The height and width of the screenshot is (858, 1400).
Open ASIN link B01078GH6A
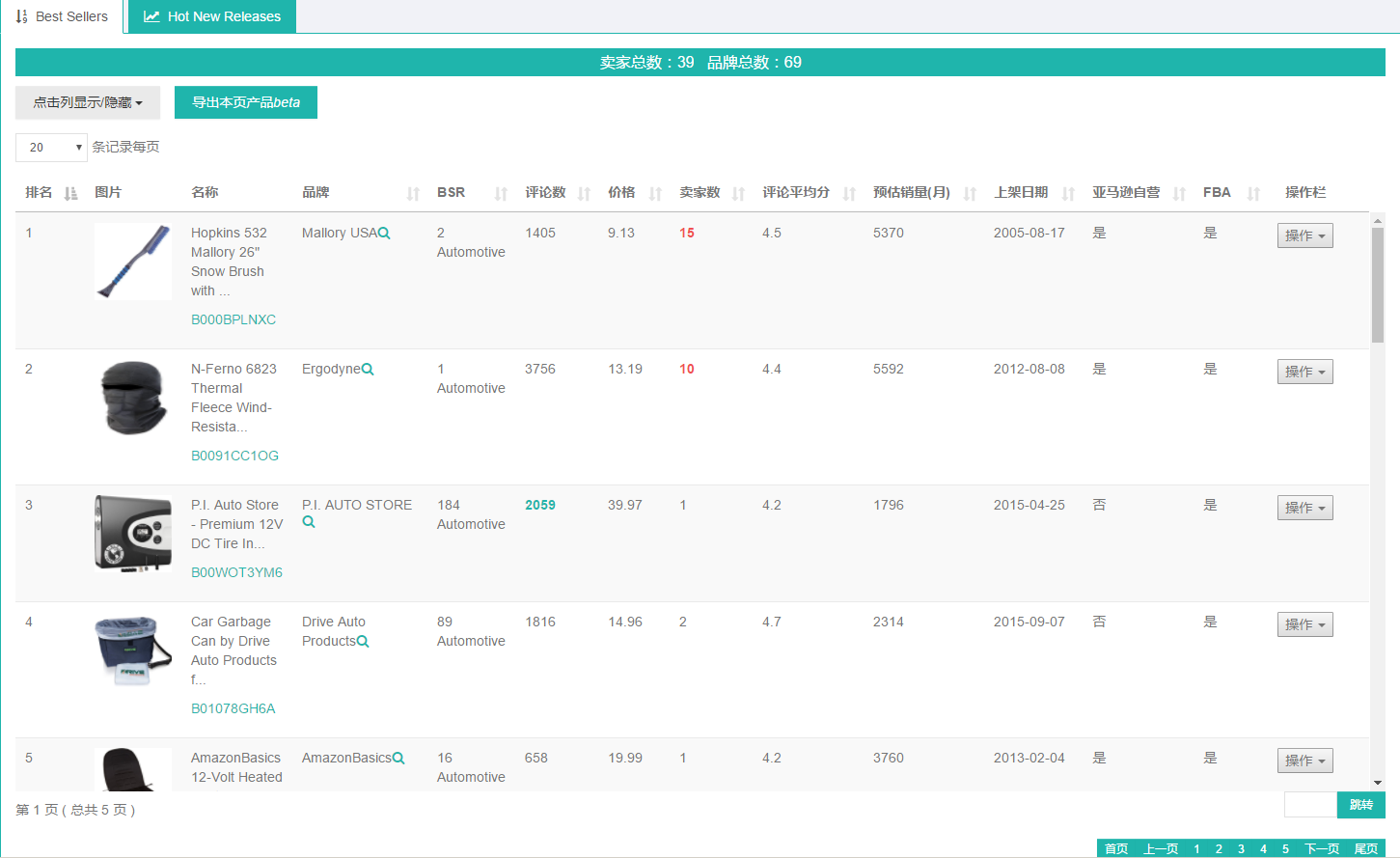point(233,708)
